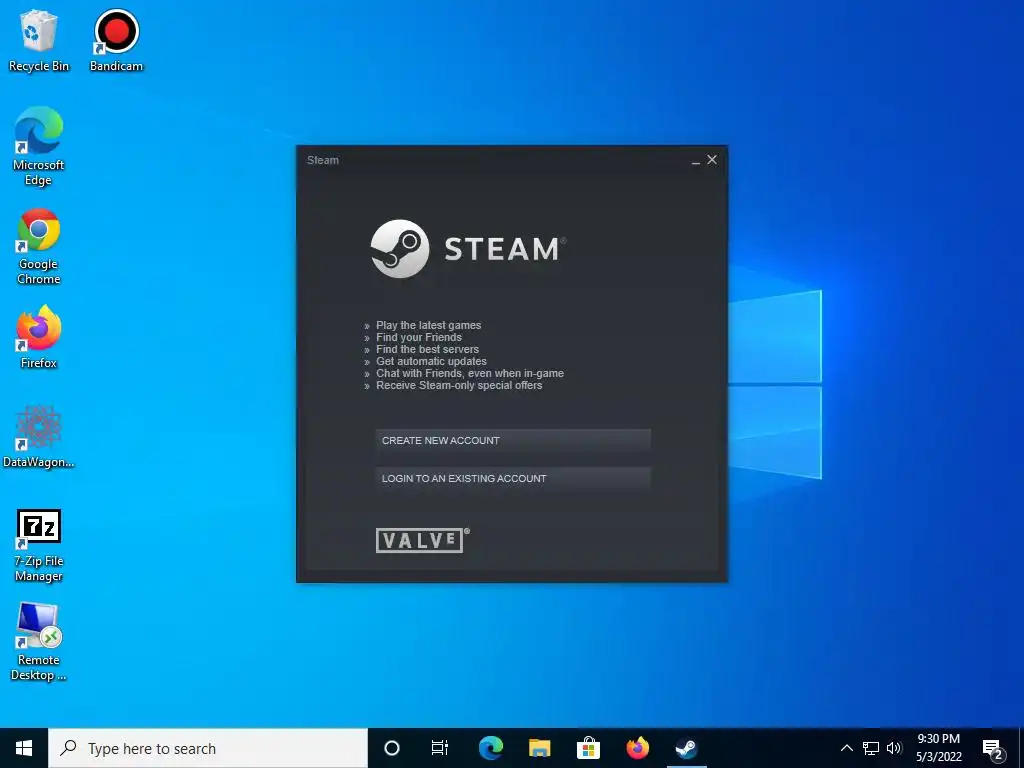This screenshot has height=768, width=1024.
Task: Click the 'Steam' window title text
Action: pos(323,160)
